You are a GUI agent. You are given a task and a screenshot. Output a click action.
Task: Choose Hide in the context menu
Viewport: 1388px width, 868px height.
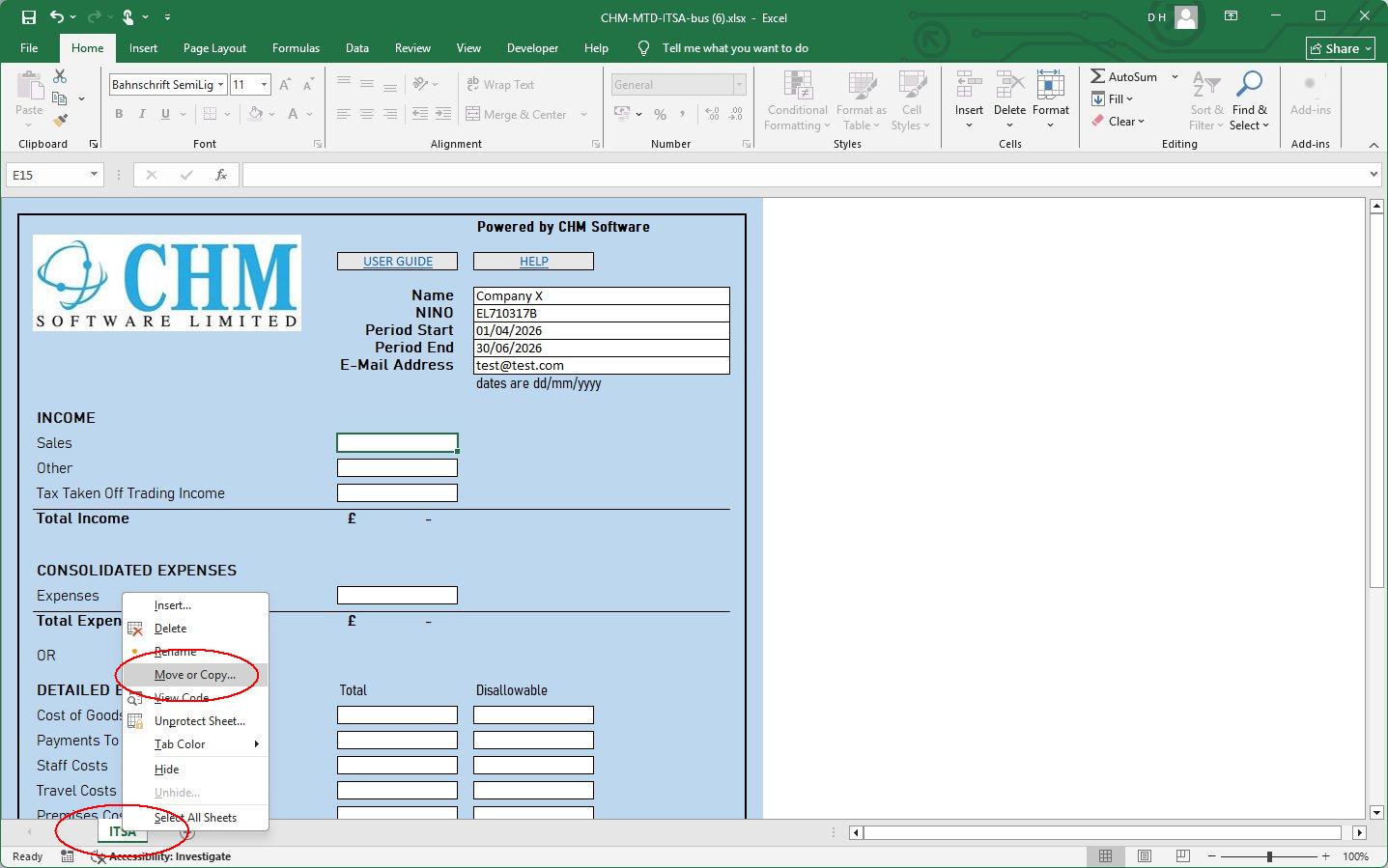pyautogui.click(x=195, y=770)
